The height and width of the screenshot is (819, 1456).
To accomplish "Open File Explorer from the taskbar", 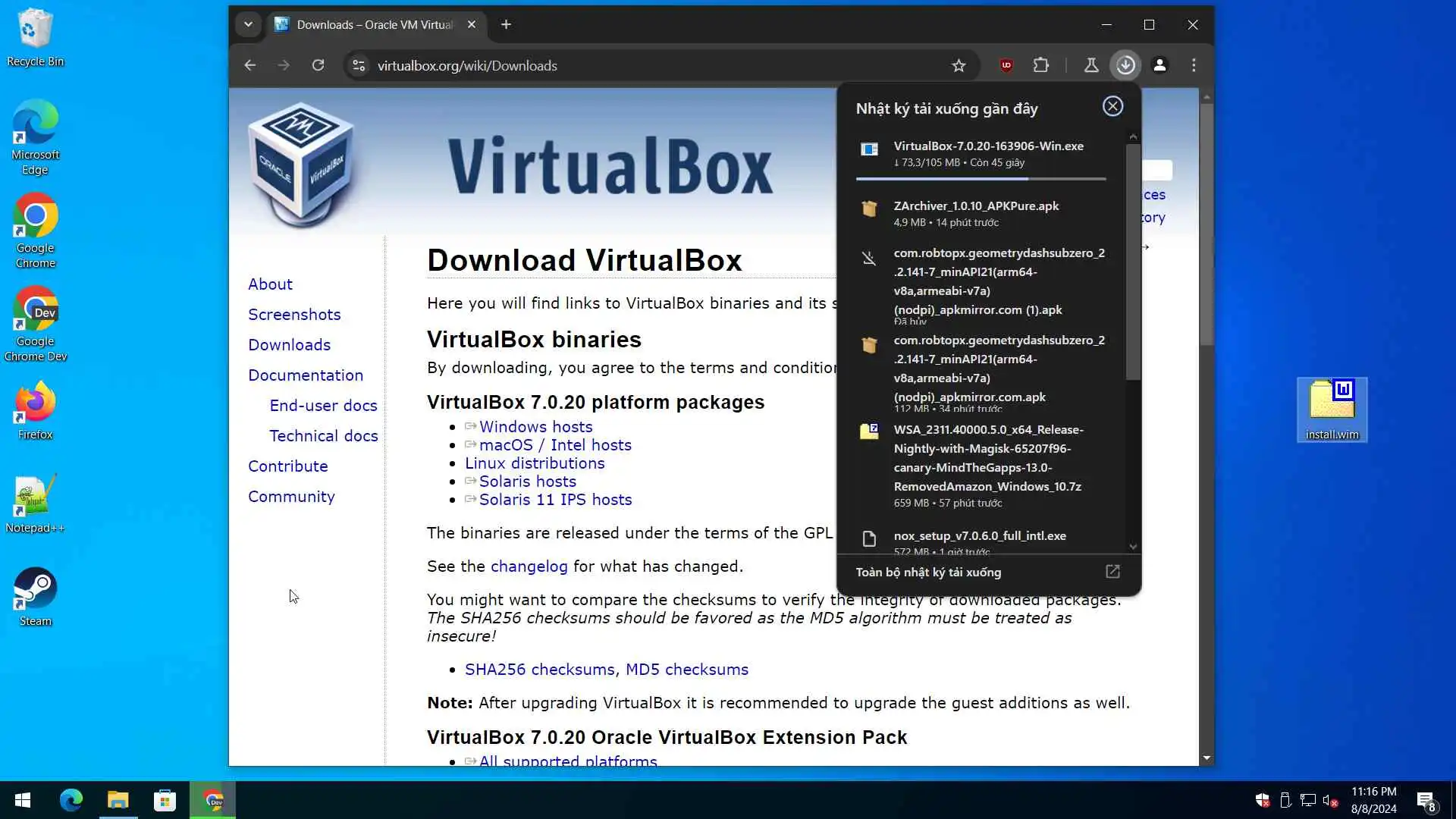I will tap(118, 800).
